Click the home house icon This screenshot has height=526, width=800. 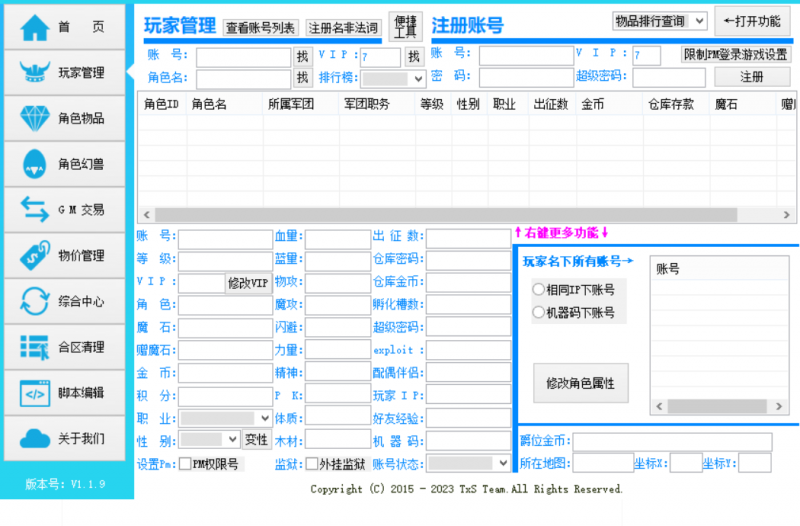coord(35,27)
